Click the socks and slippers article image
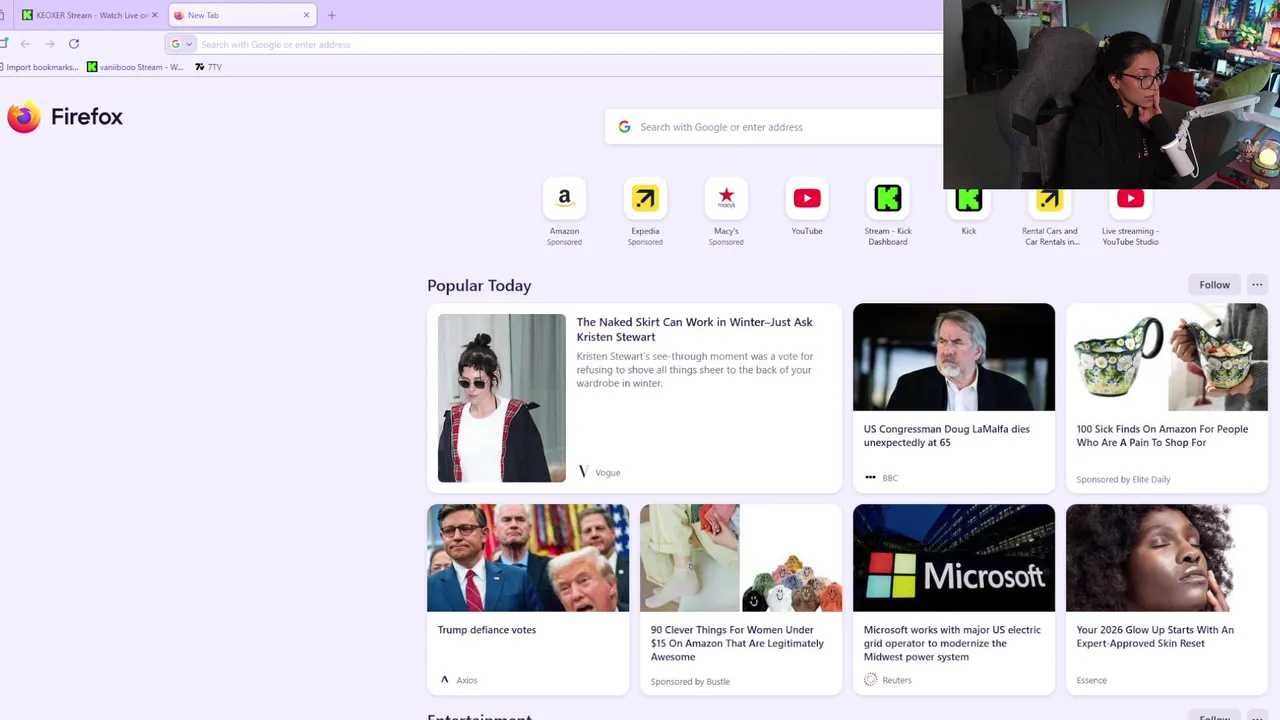Image resolution: width=1280 pixels, height=720 pixels. click(741, 558)
